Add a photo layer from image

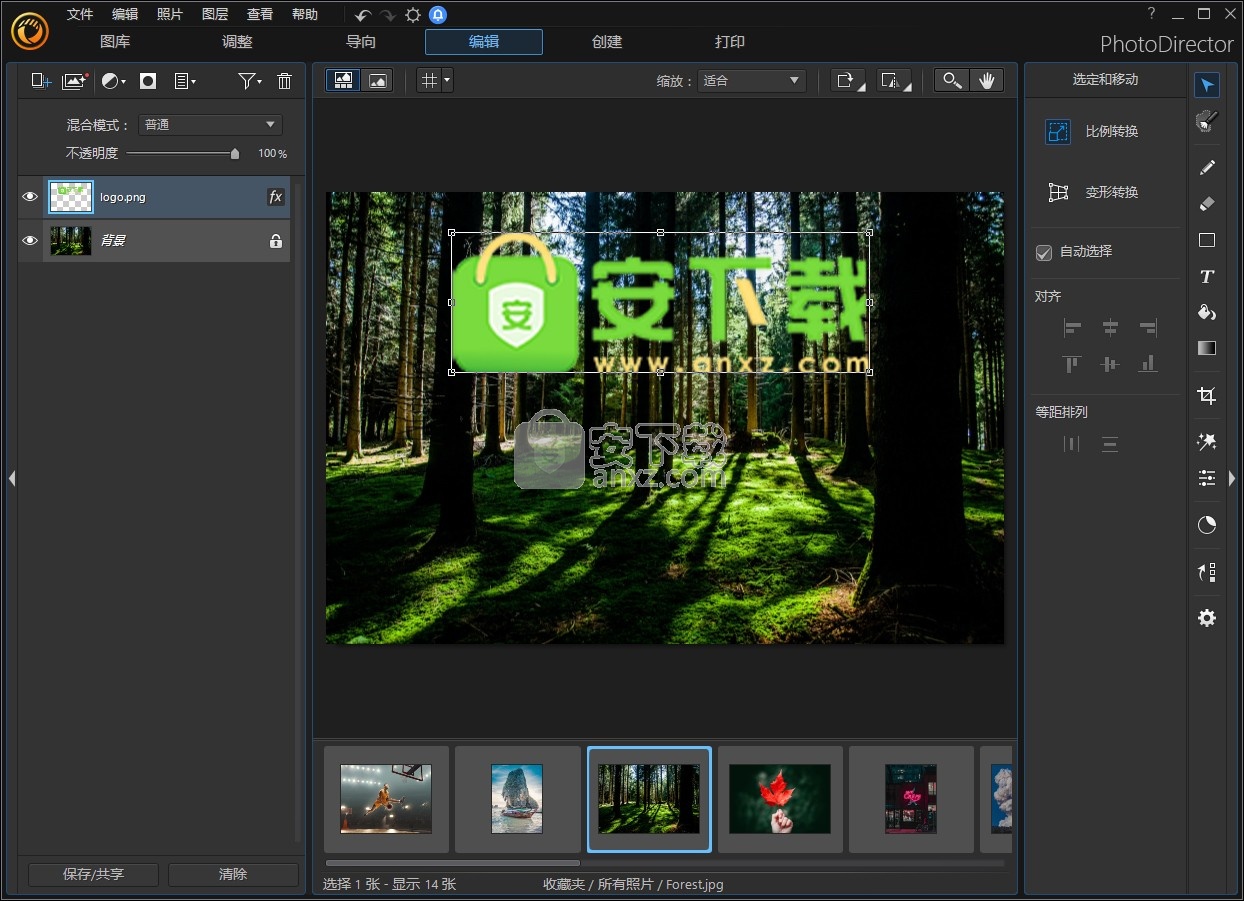pyautogui.click(x=75, y=82)
